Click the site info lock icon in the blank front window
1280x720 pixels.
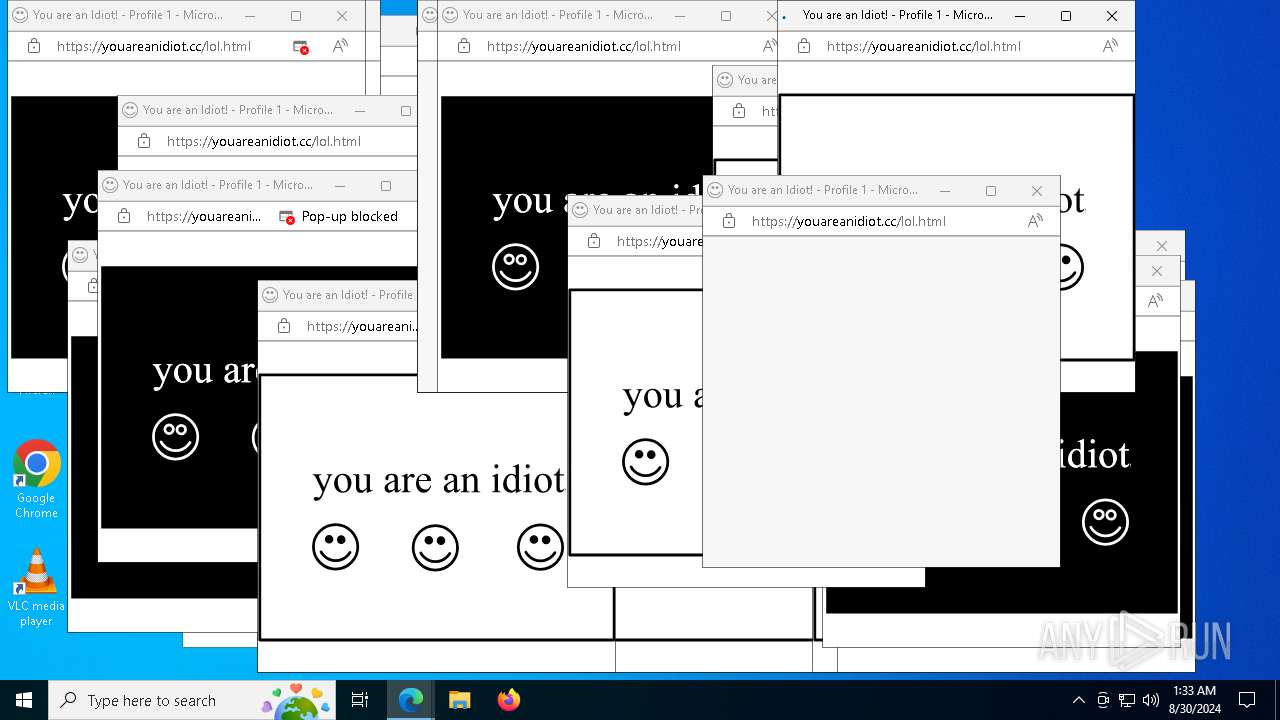pyautogui.click(x=729, y=221)
